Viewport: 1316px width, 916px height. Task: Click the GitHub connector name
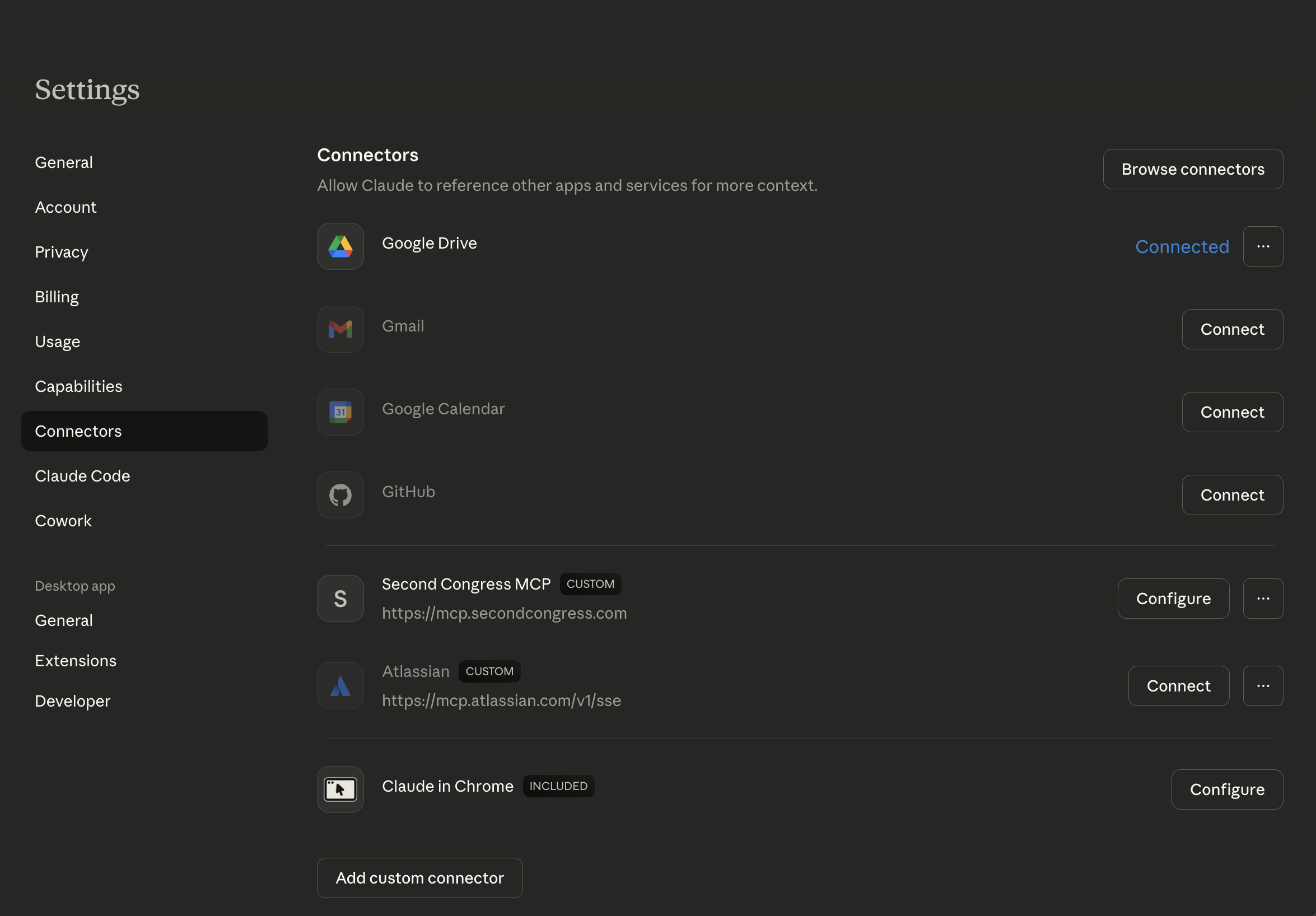click(408, 491)
